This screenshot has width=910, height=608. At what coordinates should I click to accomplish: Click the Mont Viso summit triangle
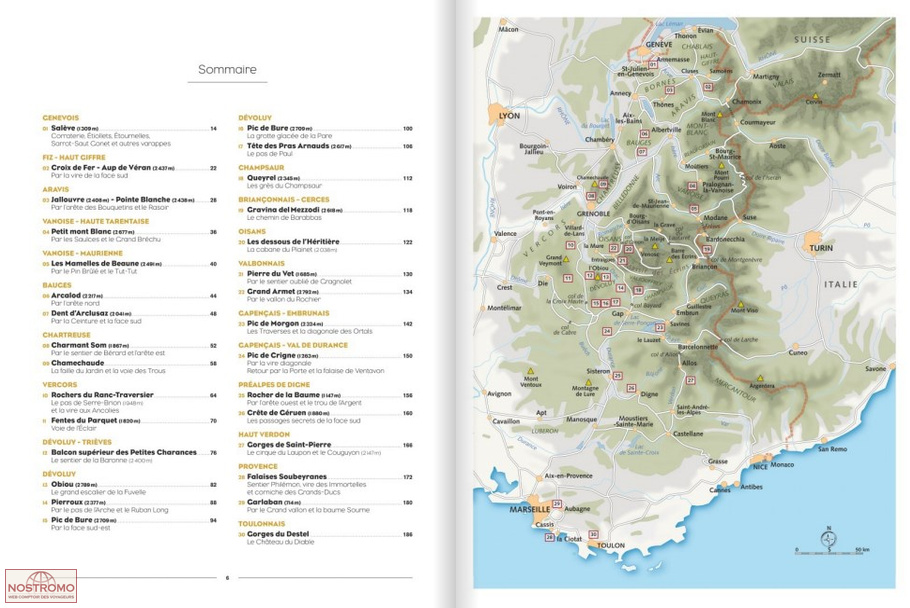(741, 304)
